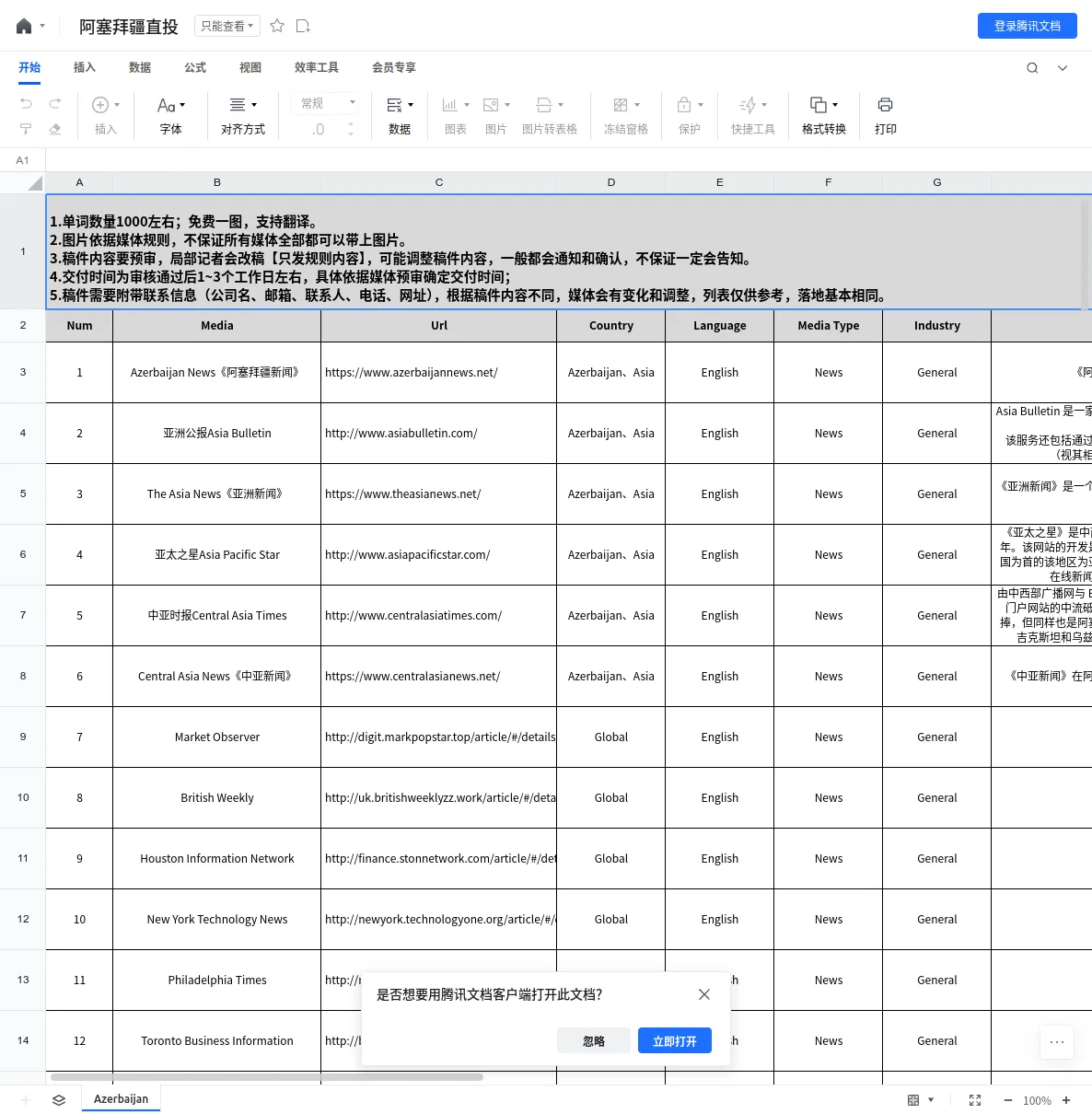The height and width of the screenshot is (1114, 1092).
Task: Close the open-in-client prompt
Action: click(x=704, y=994)
